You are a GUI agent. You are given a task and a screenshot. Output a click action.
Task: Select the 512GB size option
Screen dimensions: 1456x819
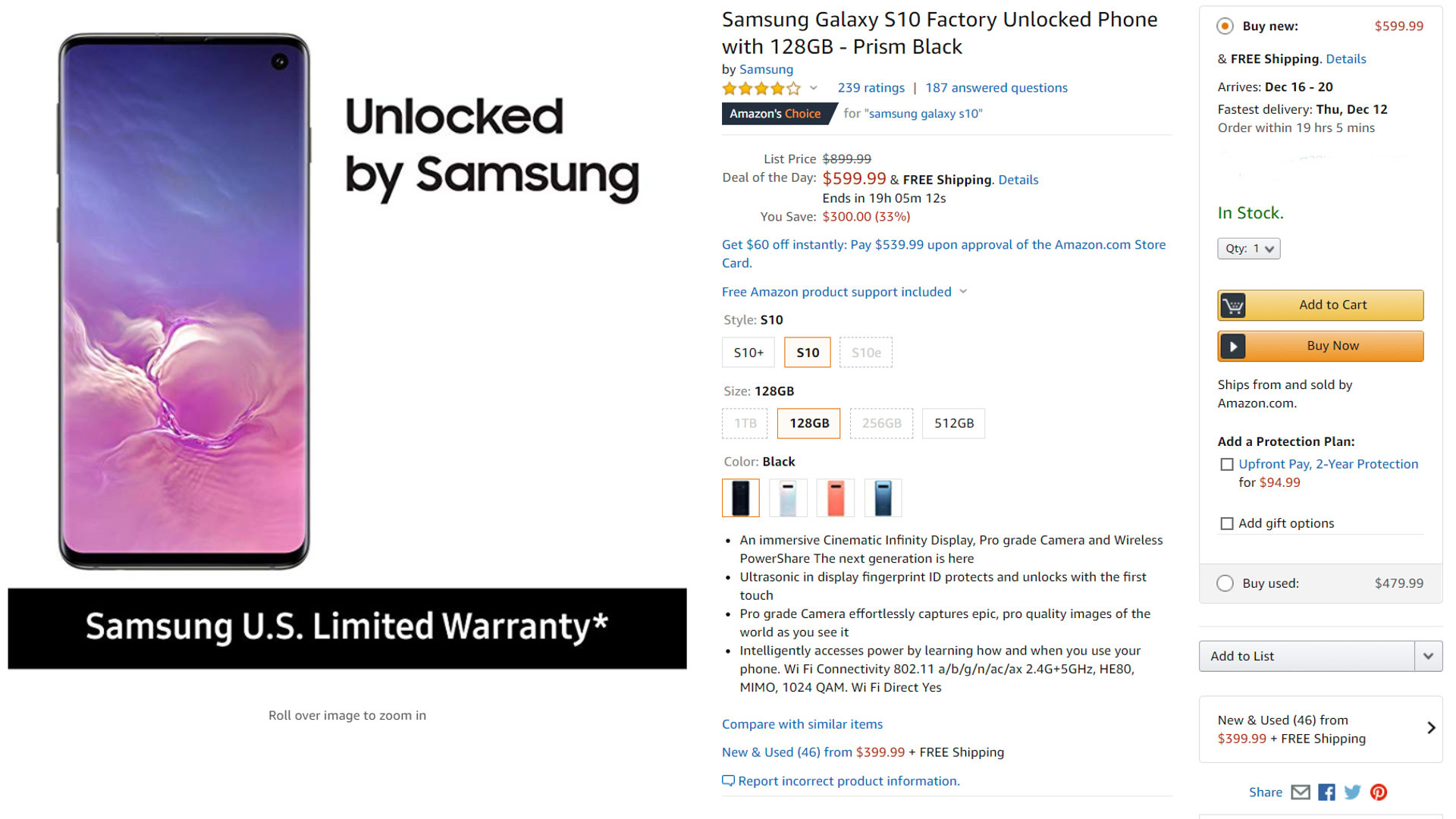pos(953,423)
